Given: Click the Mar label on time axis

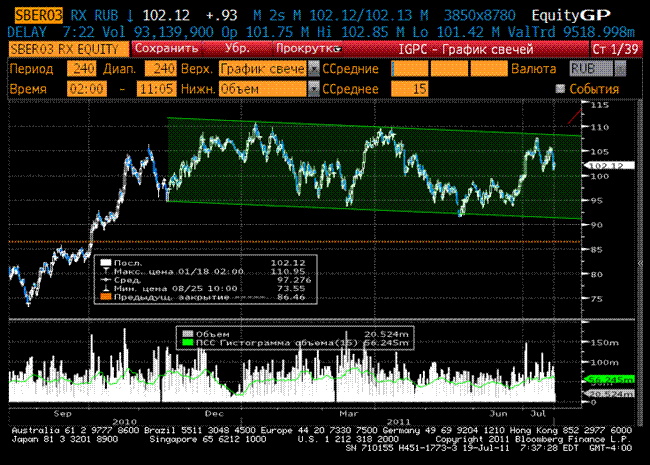Looking at the screenshot, I should 349,413.
